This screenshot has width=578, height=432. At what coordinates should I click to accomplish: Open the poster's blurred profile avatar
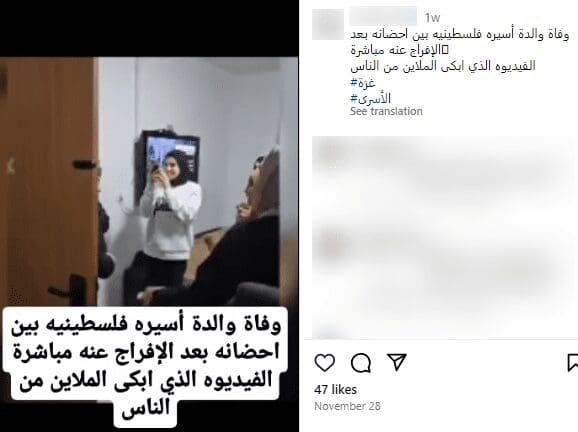click(x=328, y=24)
